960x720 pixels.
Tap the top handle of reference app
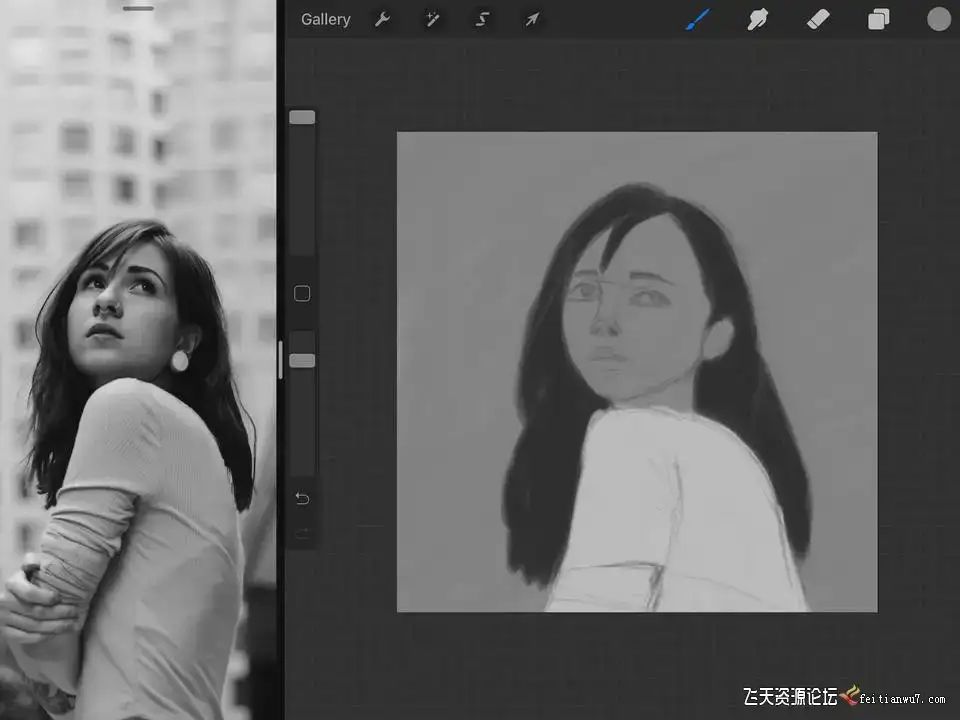138,9
